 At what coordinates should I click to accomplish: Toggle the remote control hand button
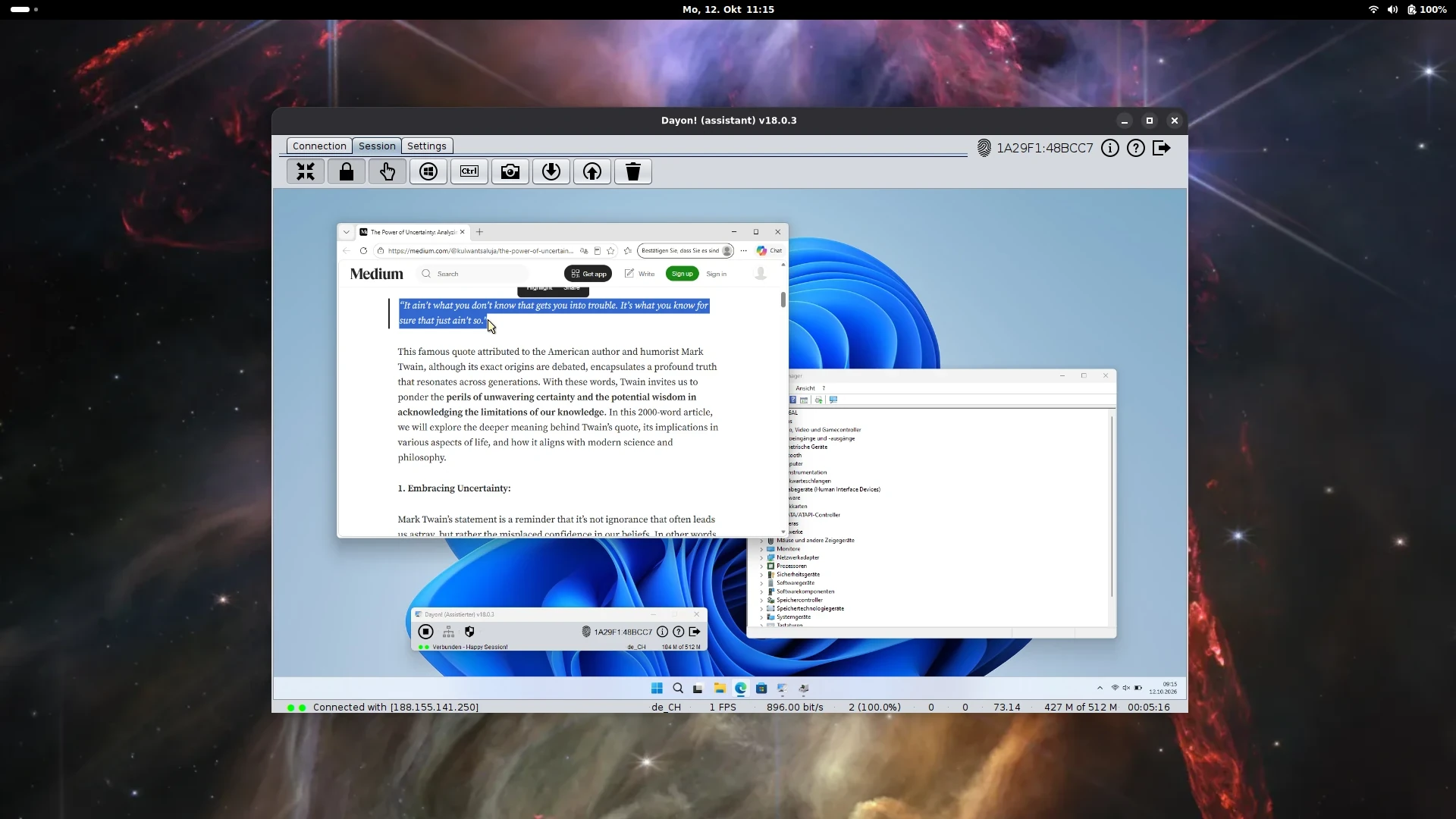388,172
